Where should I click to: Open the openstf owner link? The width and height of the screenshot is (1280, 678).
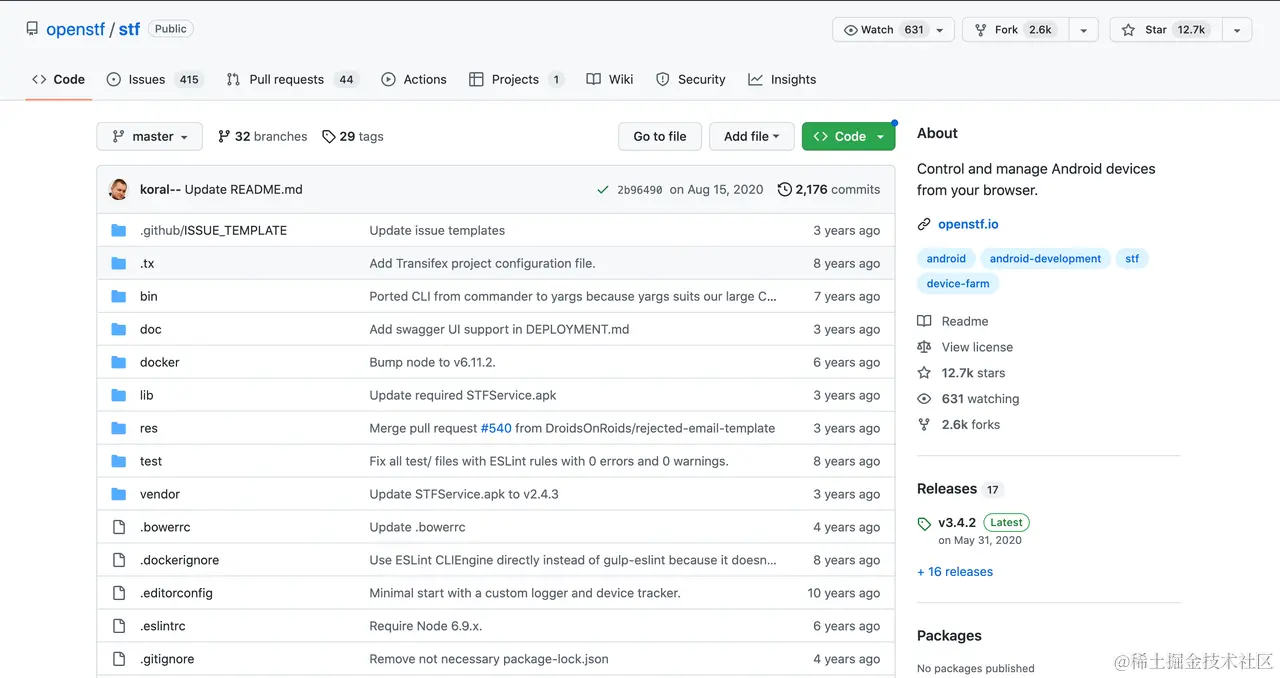click(75, 29)
